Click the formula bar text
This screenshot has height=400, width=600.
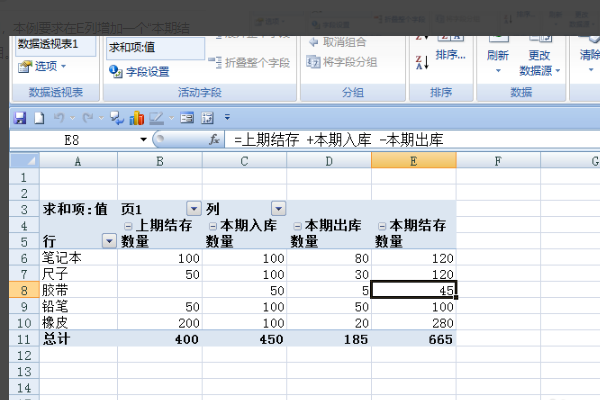[x=340, y=140]
